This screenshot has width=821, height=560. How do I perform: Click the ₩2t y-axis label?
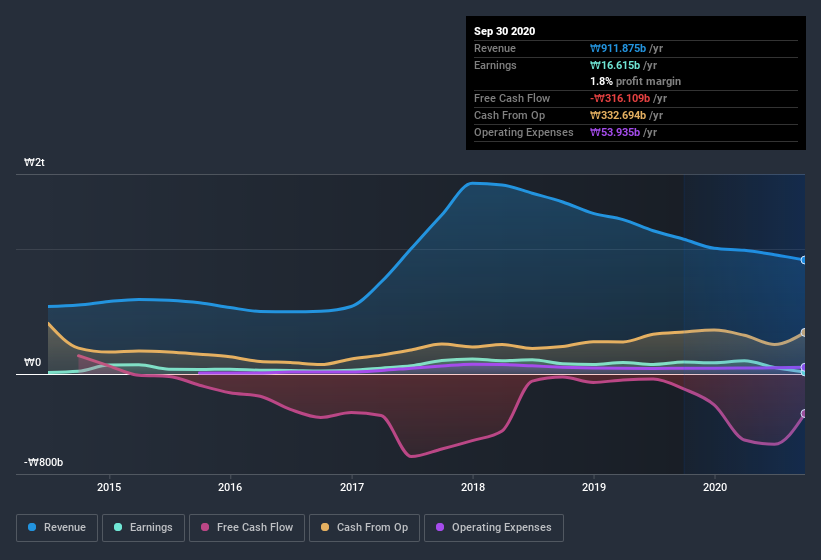point(34,162)
